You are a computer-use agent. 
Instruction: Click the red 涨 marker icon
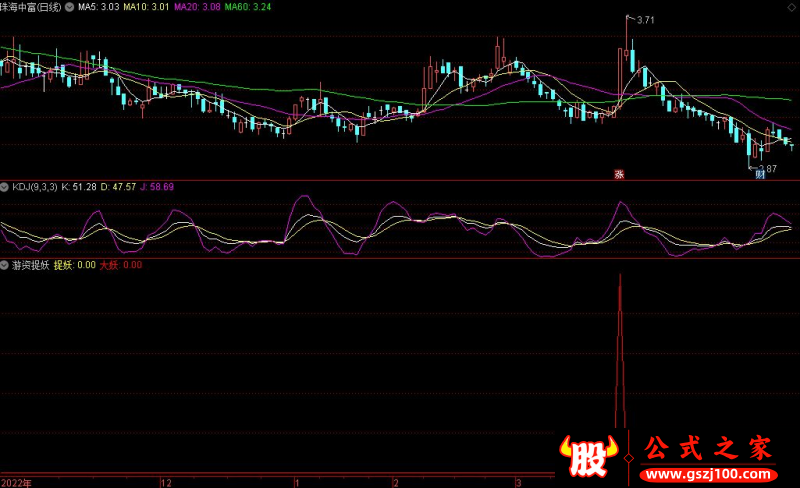click(619, 173)
